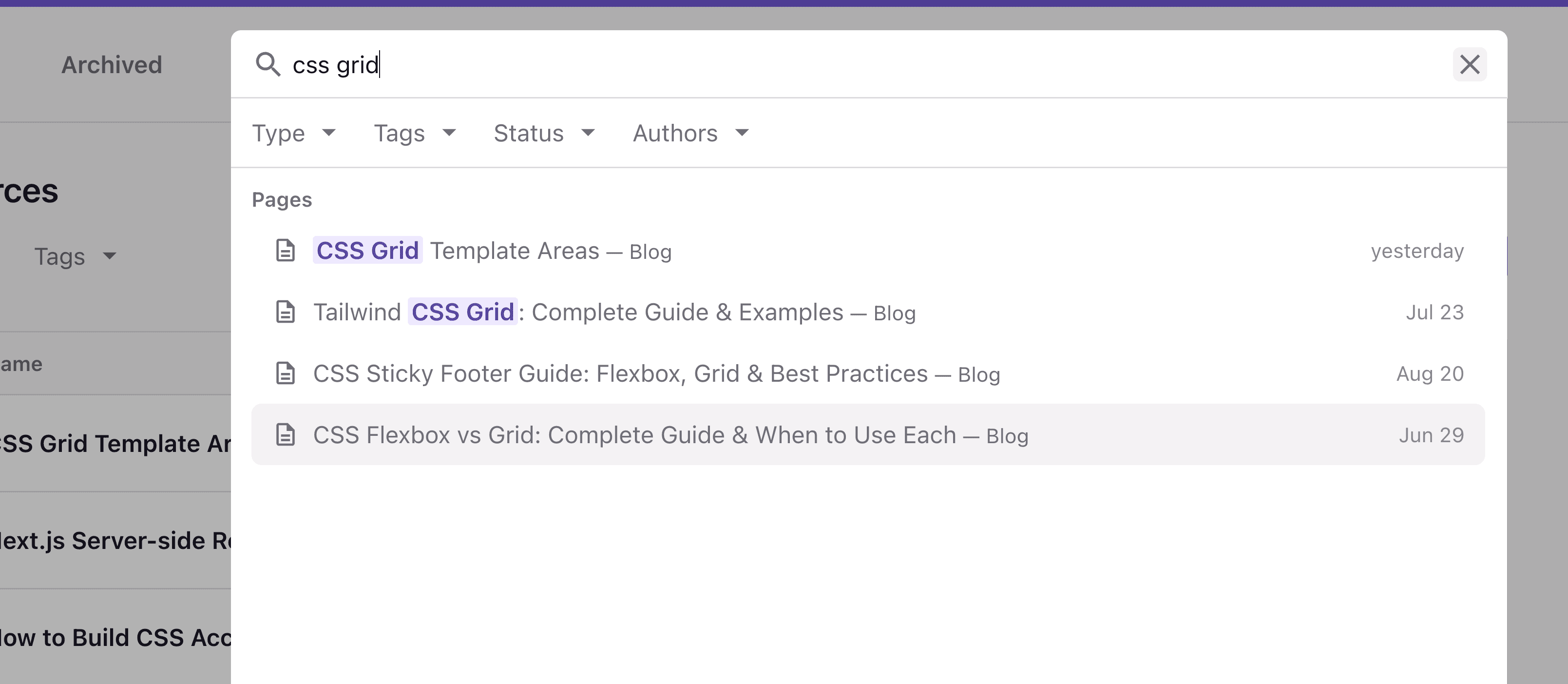Click the X icon to clear the search
The height and width of the screenshot is (684, 1568).
tap(1470, 64)
